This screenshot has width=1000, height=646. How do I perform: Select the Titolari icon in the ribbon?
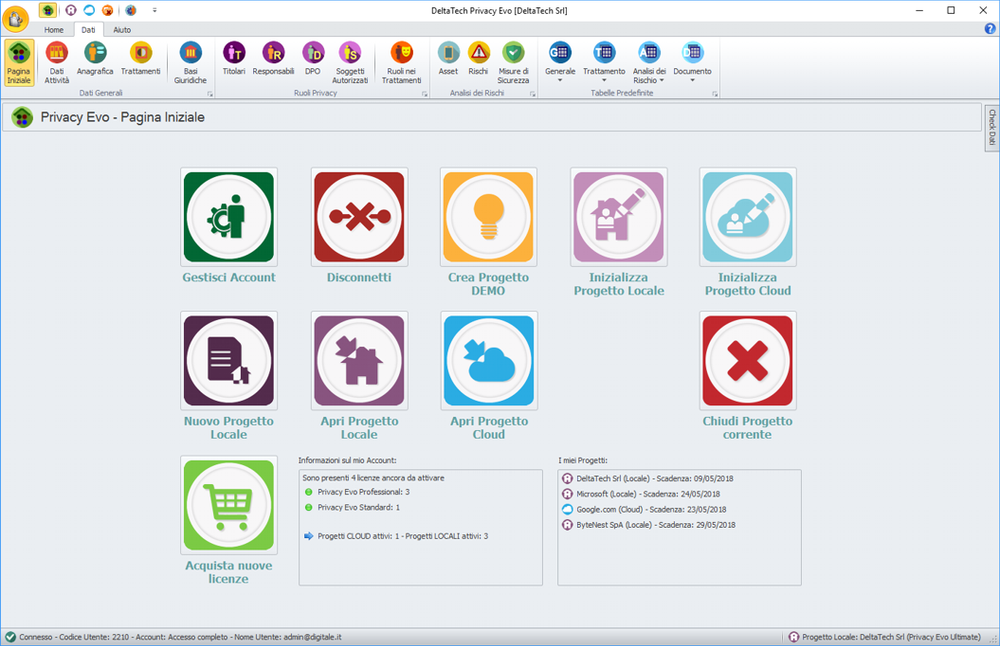click(233, 60)
